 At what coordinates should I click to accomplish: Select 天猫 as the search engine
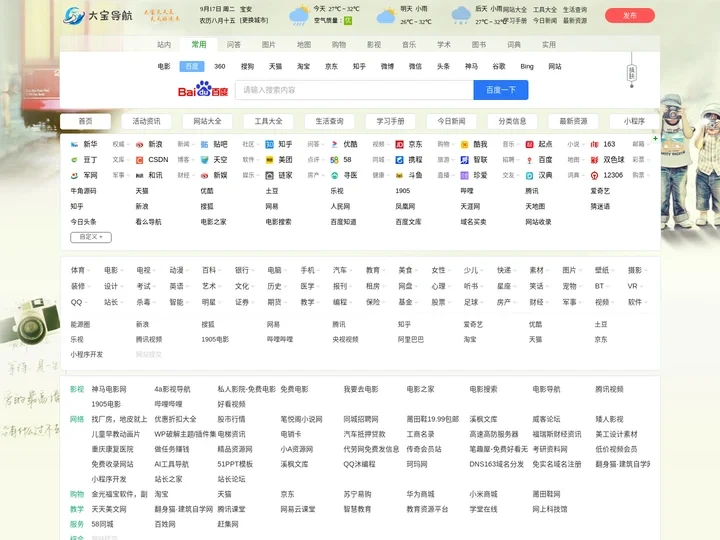[276, 67]
